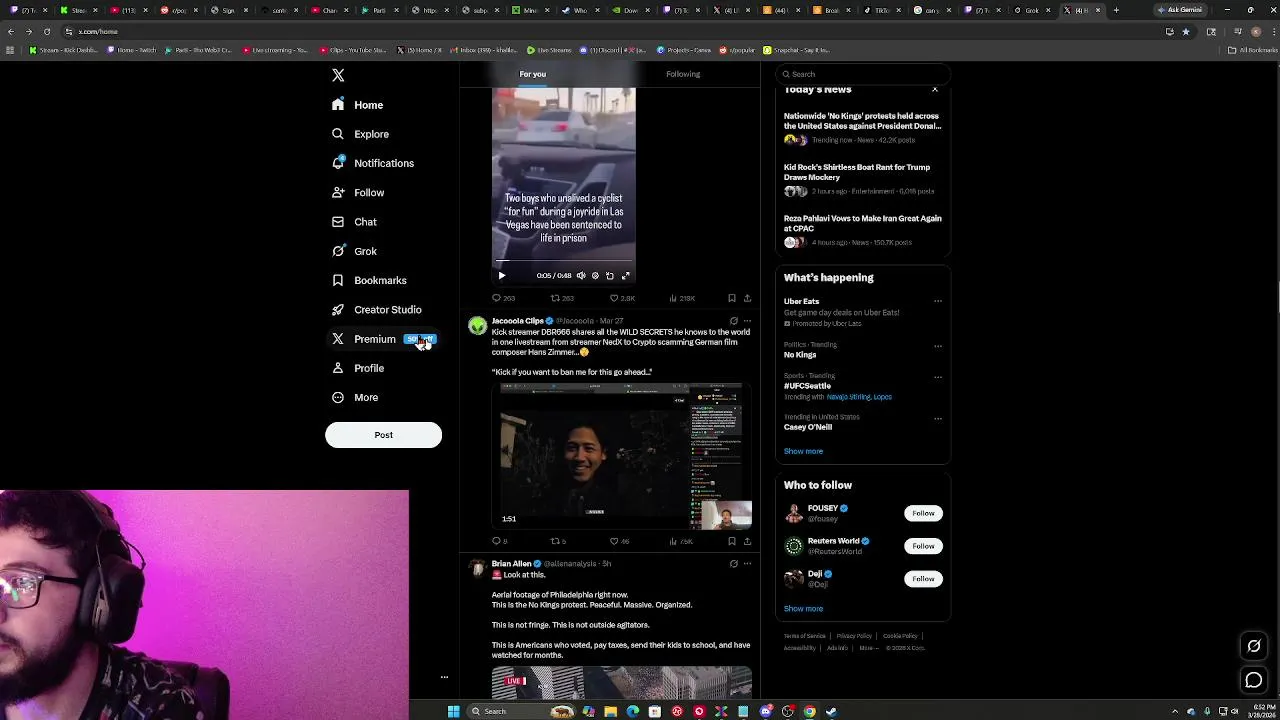Viewport: 1280px width, 720px height.
Task: Open Chat from the sidebar
Action: tap(354, 222)
